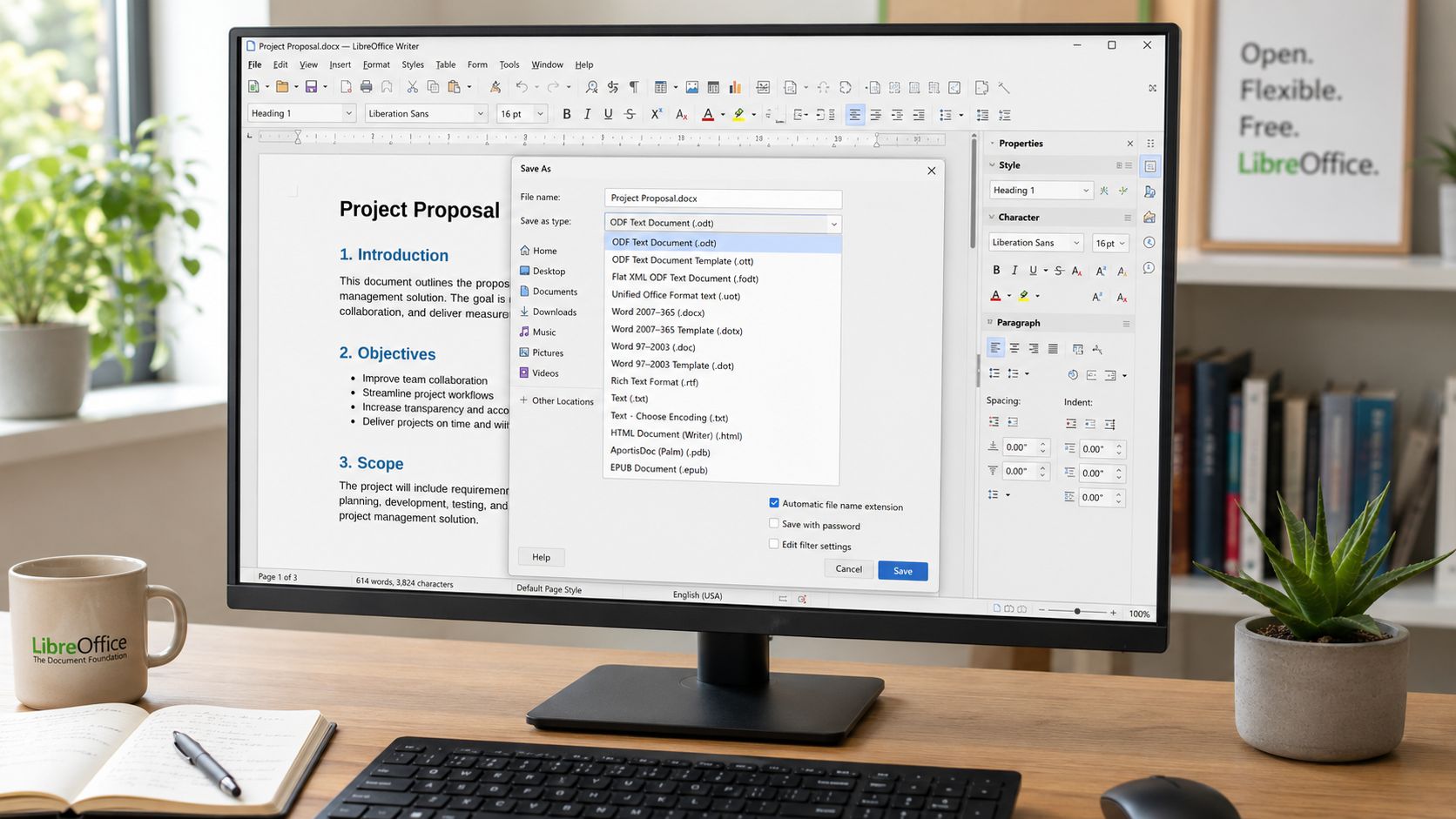
Task: Click the Undo arrow icon
Action: pyautogui.click(x=522, y=87)
